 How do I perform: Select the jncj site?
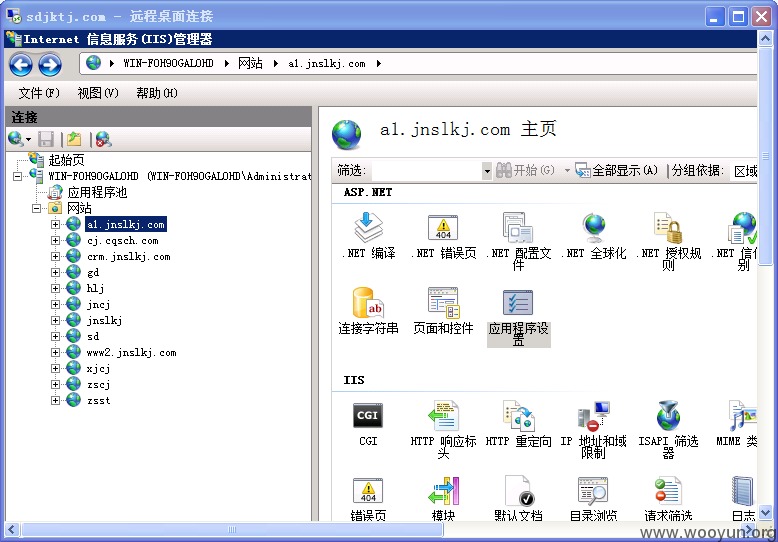(x=98, y=304)
